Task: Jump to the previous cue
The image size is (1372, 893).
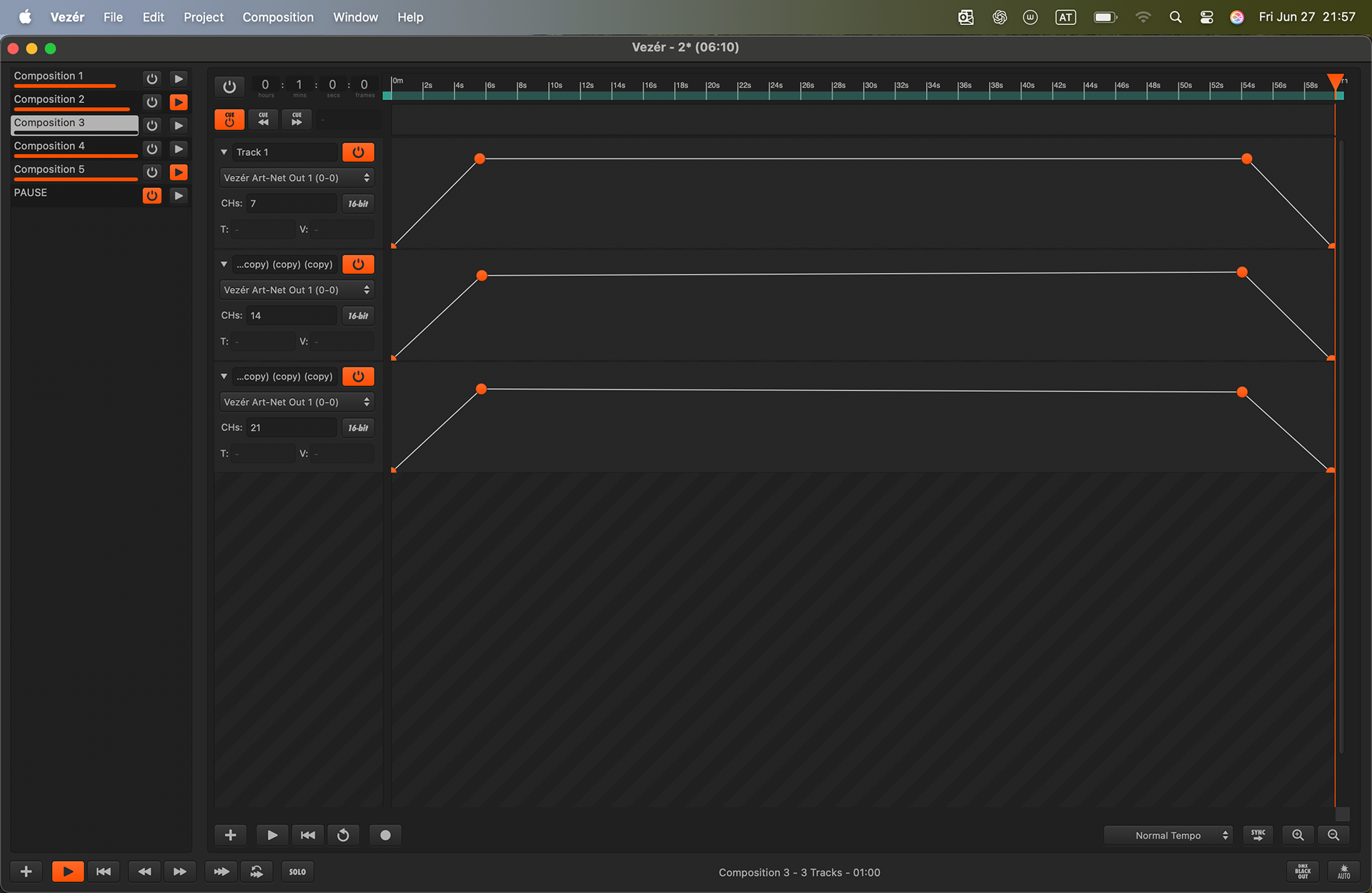Action: (263, 119)
